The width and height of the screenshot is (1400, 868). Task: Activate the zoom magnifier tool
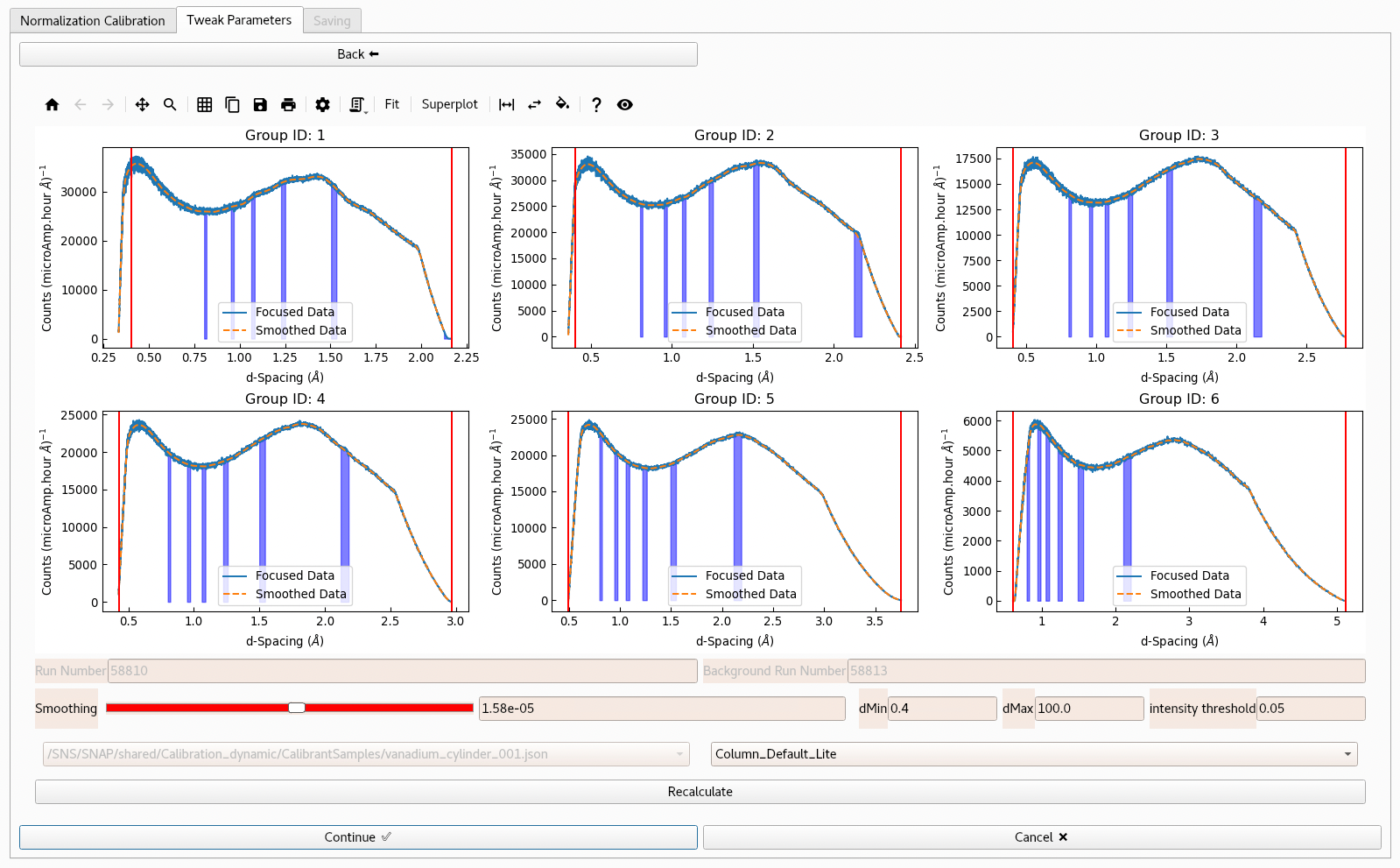tap(170, 104)
